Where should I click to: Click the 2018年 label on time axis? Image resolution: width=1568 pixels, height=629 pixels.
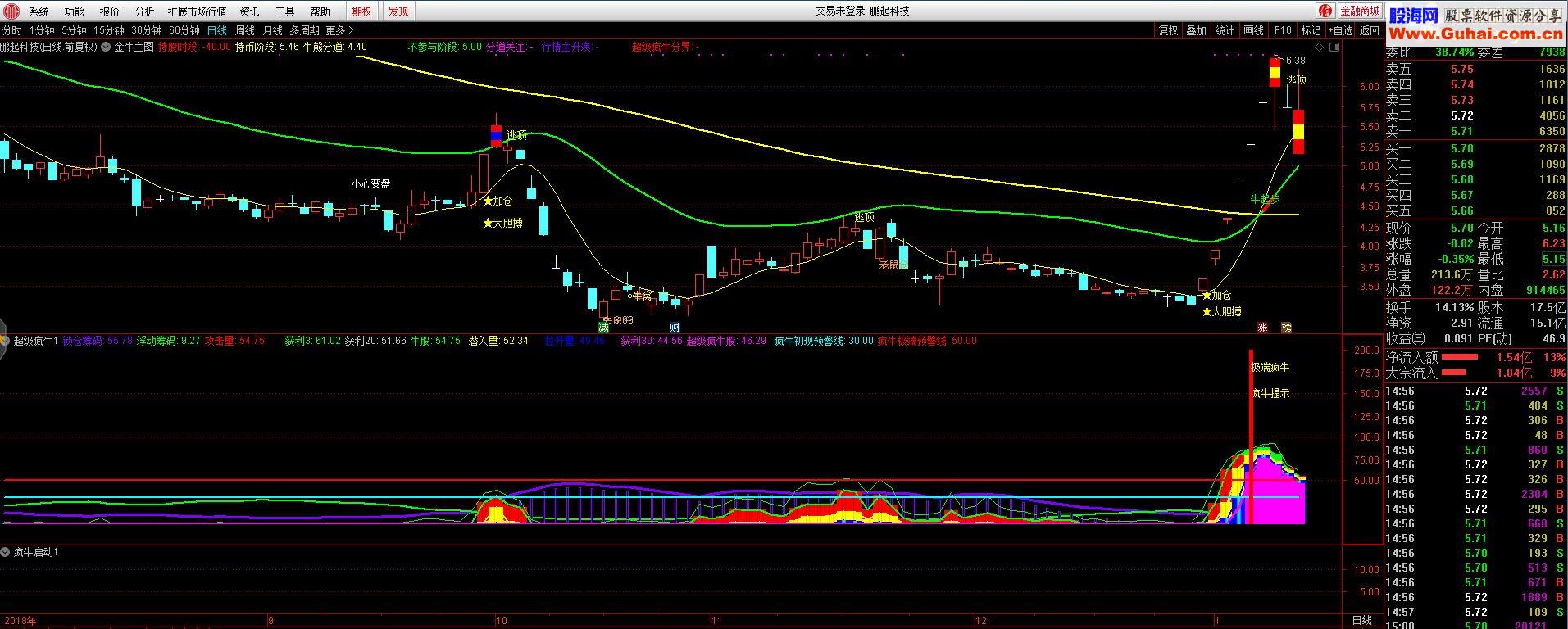point(20,621)
